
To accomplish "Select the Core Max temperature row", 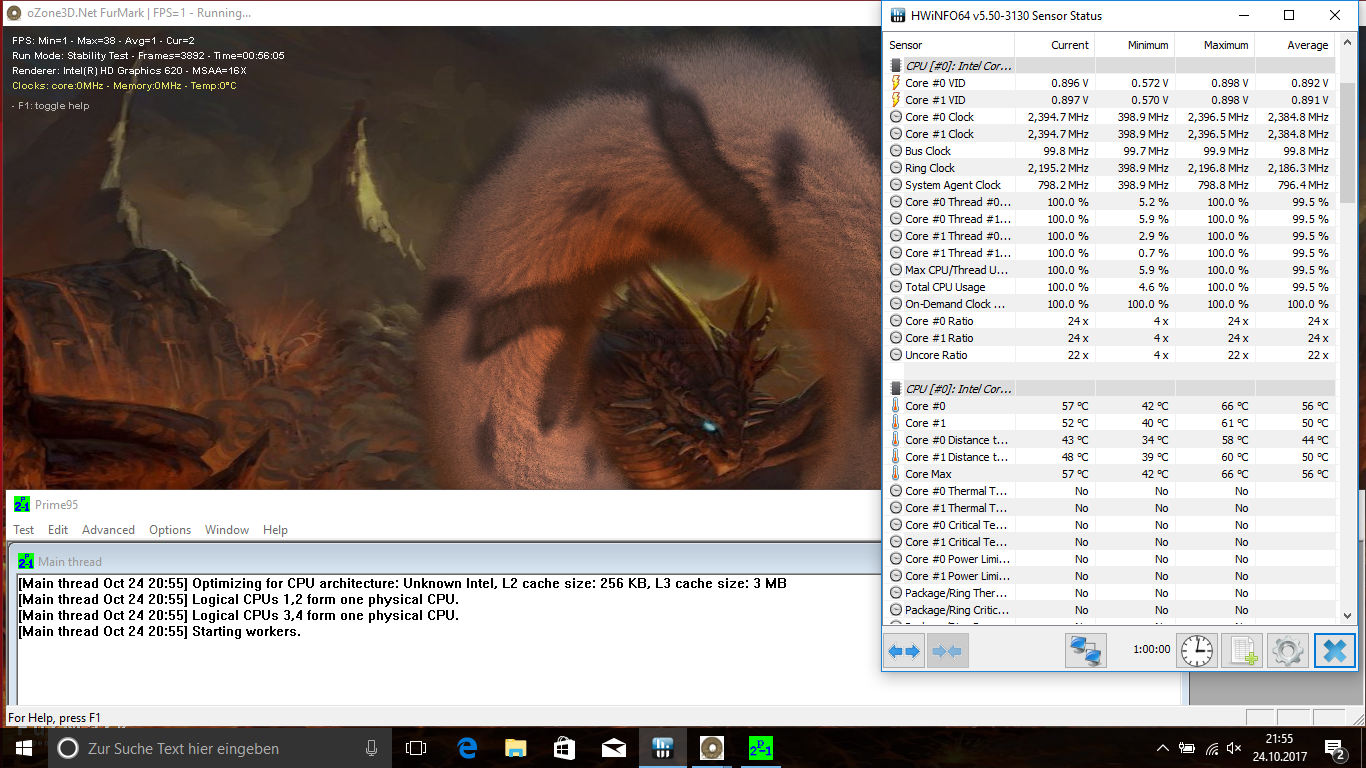I will point(1110,474).
